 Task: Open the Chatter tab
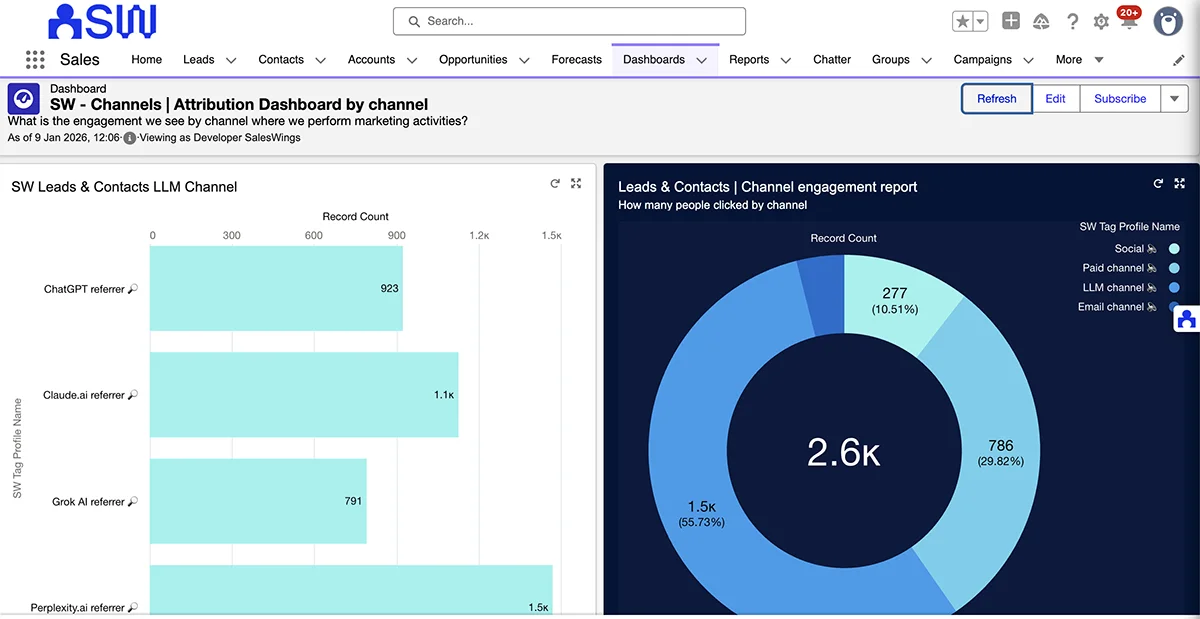point(832,60)
